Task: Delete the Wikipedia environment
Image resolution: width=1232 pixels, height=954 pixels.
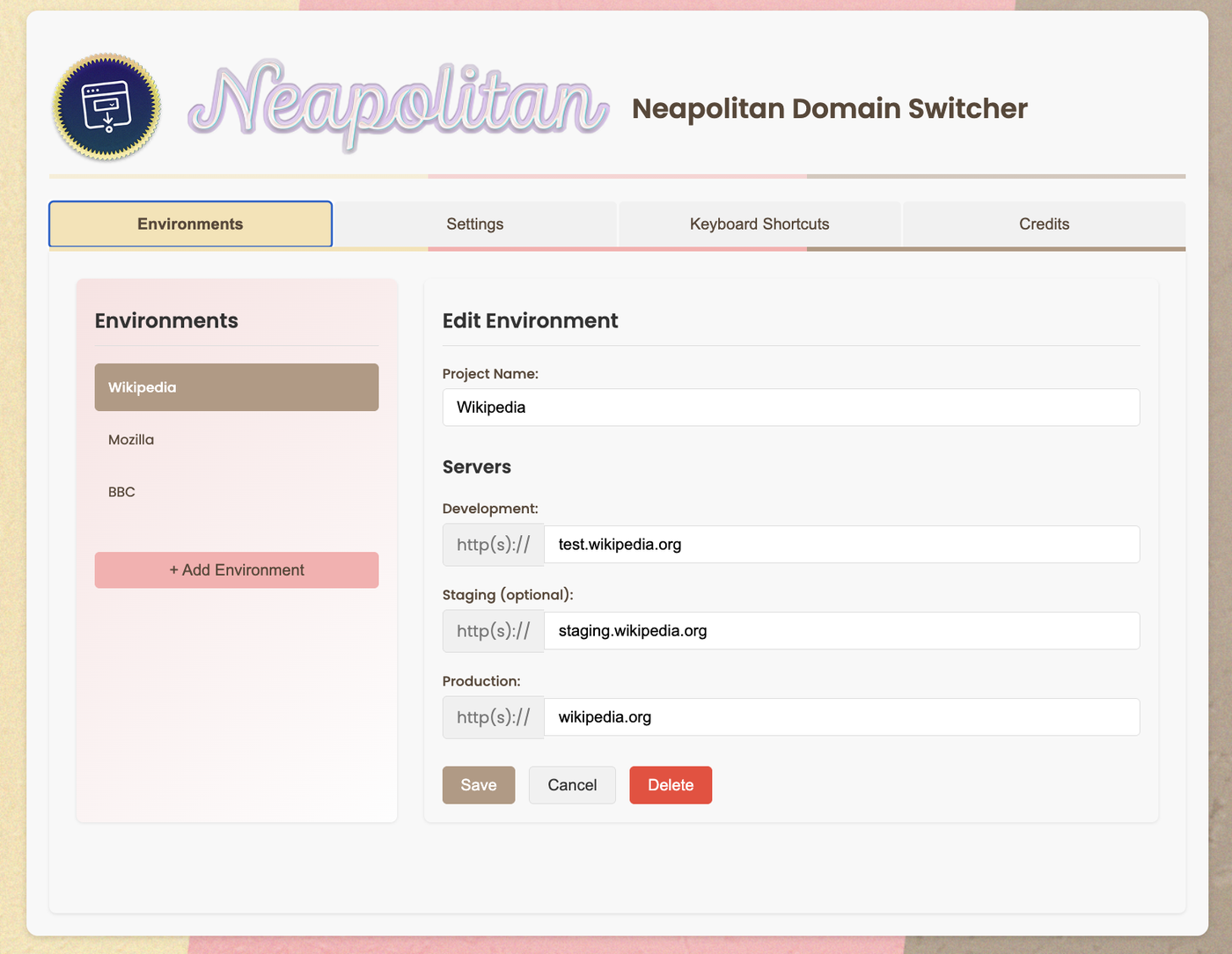Action: tap(671, 785)
